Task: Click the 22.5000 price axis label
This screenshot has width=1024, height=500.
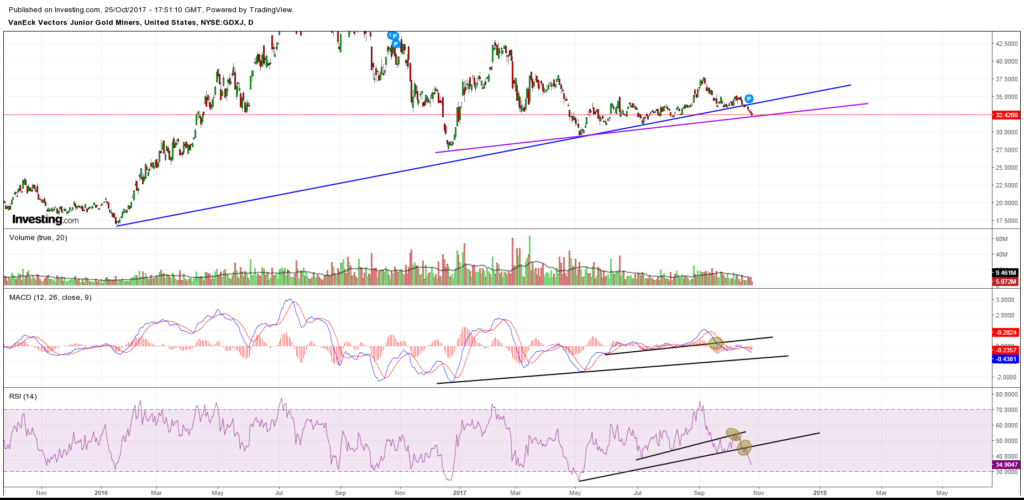Action: 1008,185
